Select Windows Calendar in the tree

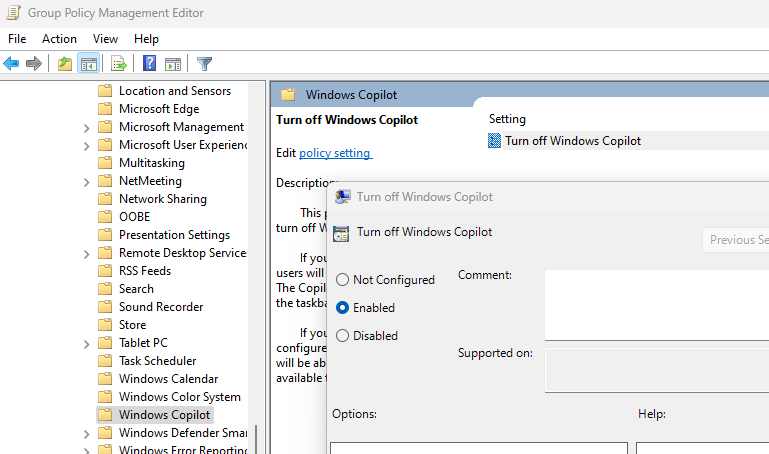click(168, 379)
